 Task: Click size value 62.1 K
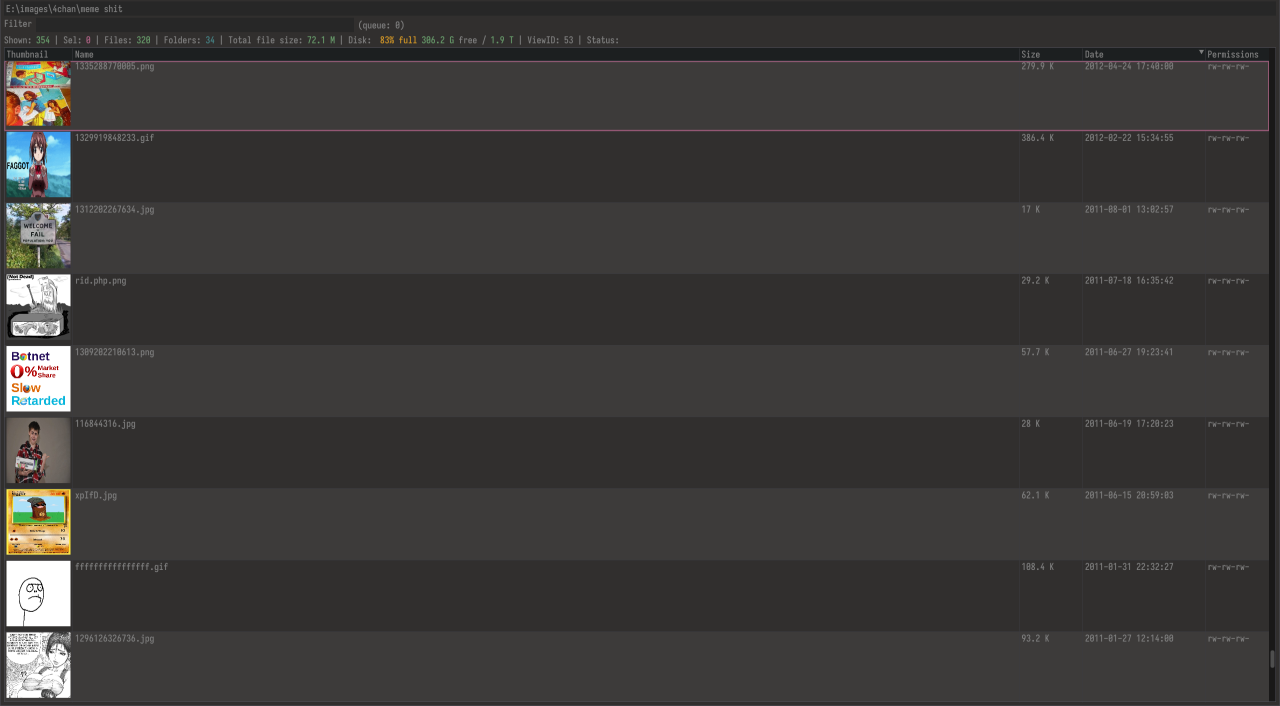[1036, 495]
